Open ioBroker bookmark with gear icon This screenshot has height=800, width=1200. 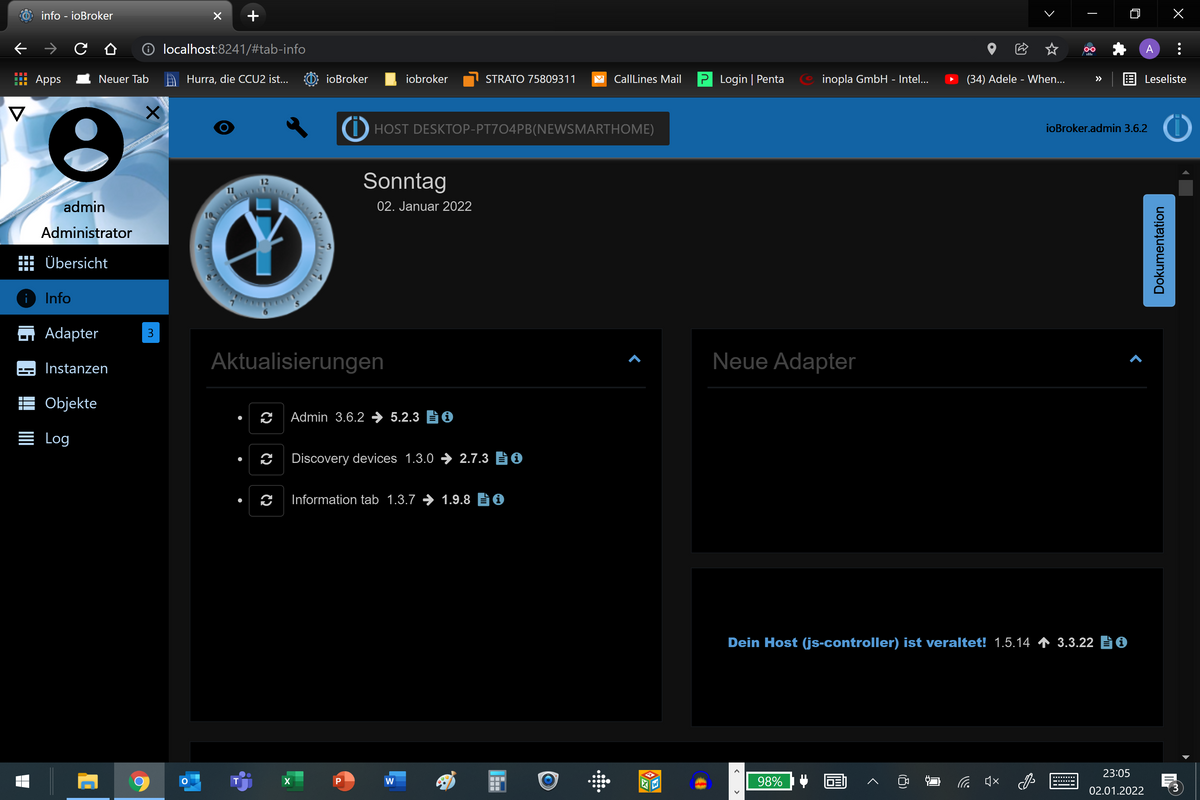click(336, 78)
